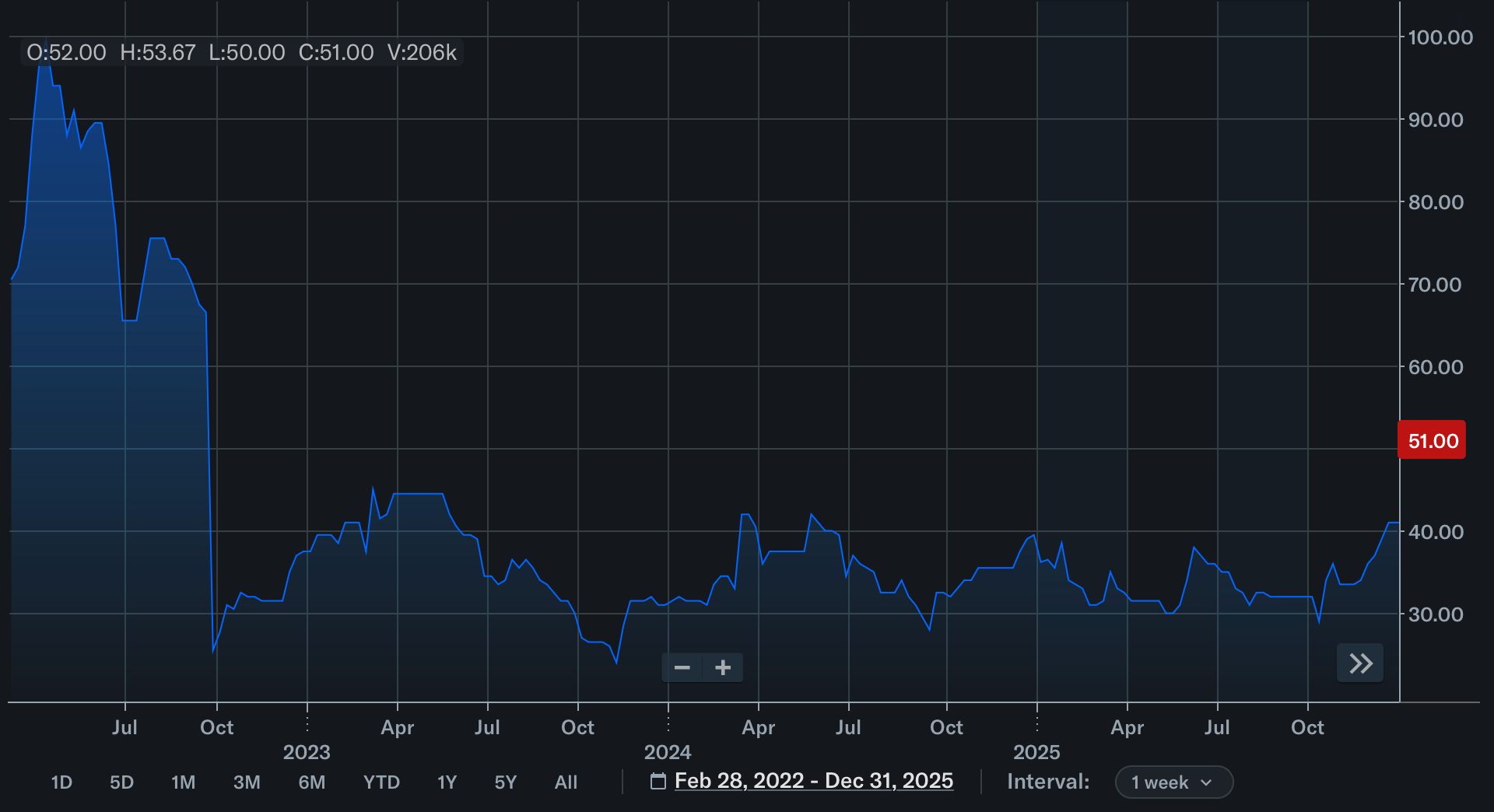Screen dimensions: 1494x812
Task: Click the 2023 year label on time axis
Action: 307,752
